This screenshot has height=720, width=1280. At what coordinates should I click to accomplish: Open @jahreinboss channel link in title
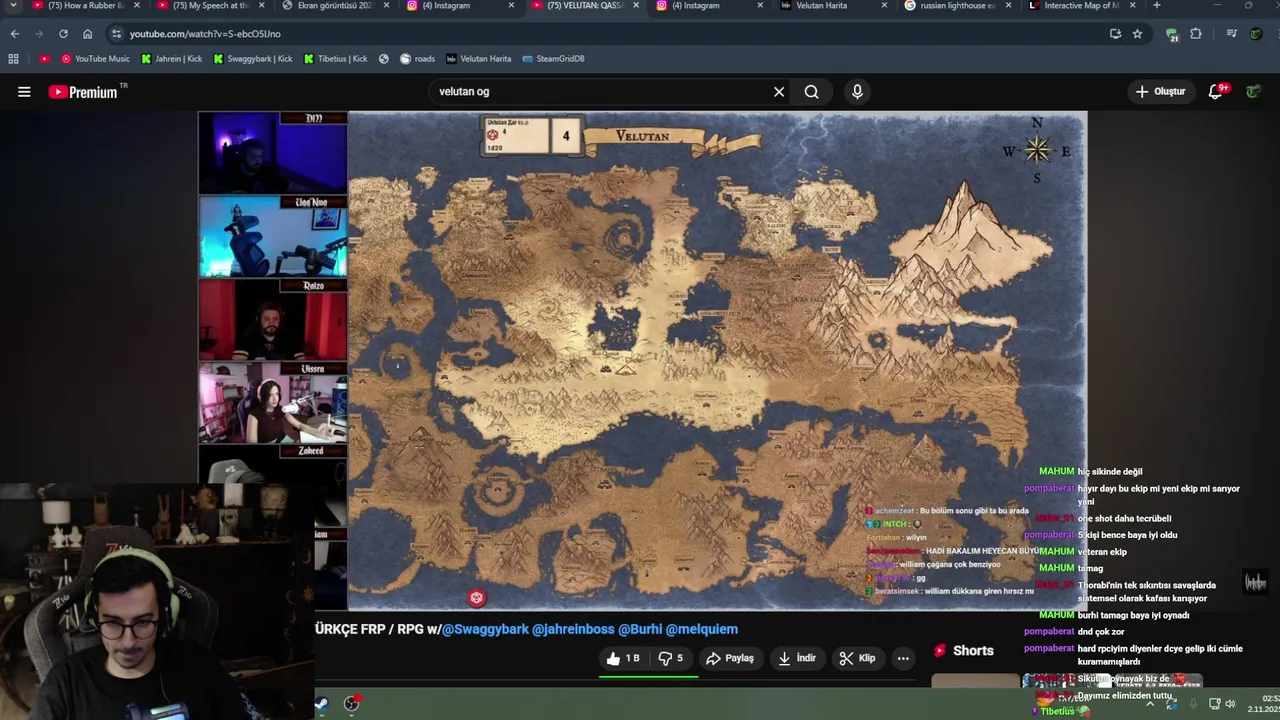573,629
